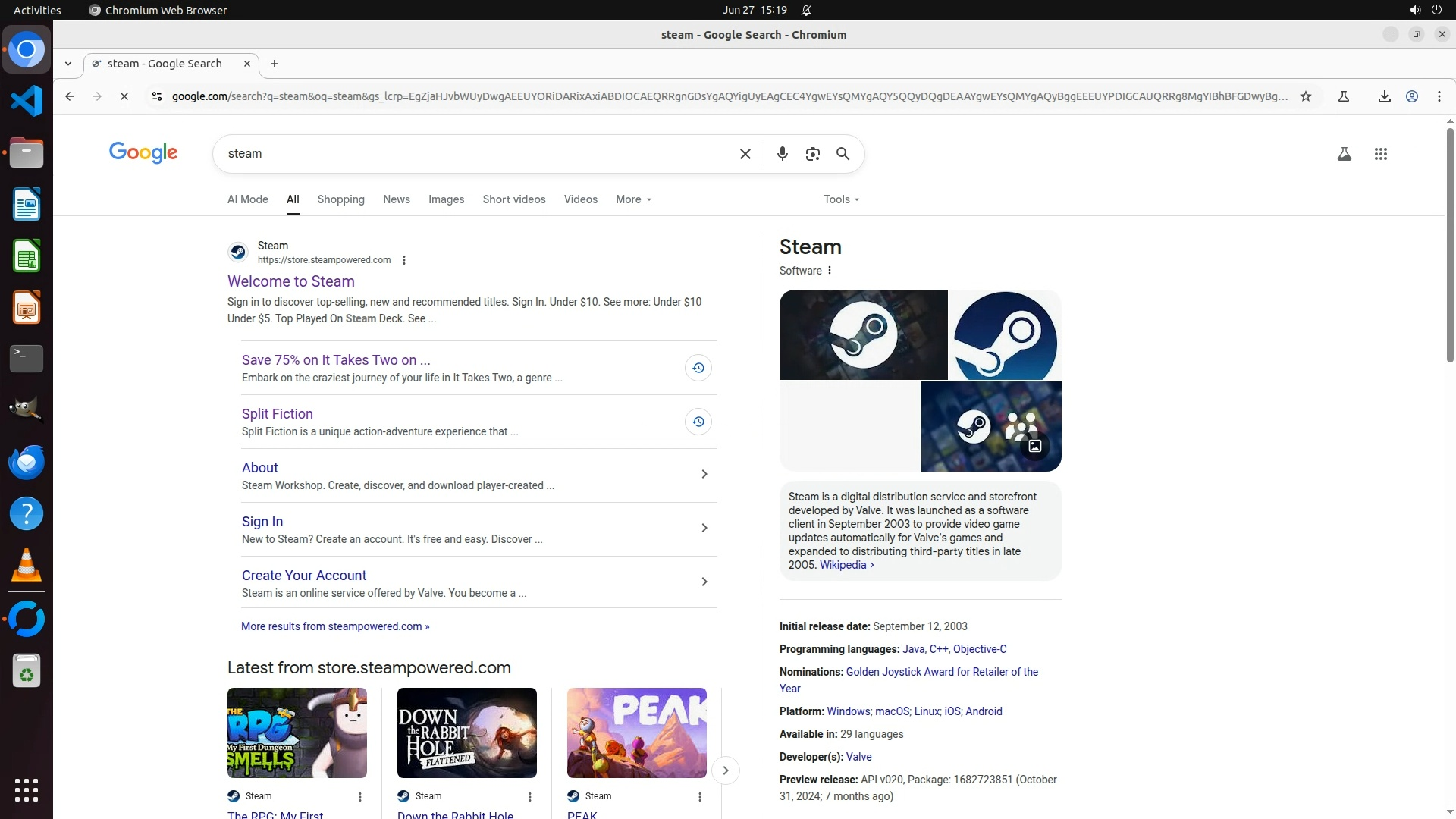This screenshot has width=1456, height=819.
Task: Open the Welcome to Steam link
Action: coord(290,281)
